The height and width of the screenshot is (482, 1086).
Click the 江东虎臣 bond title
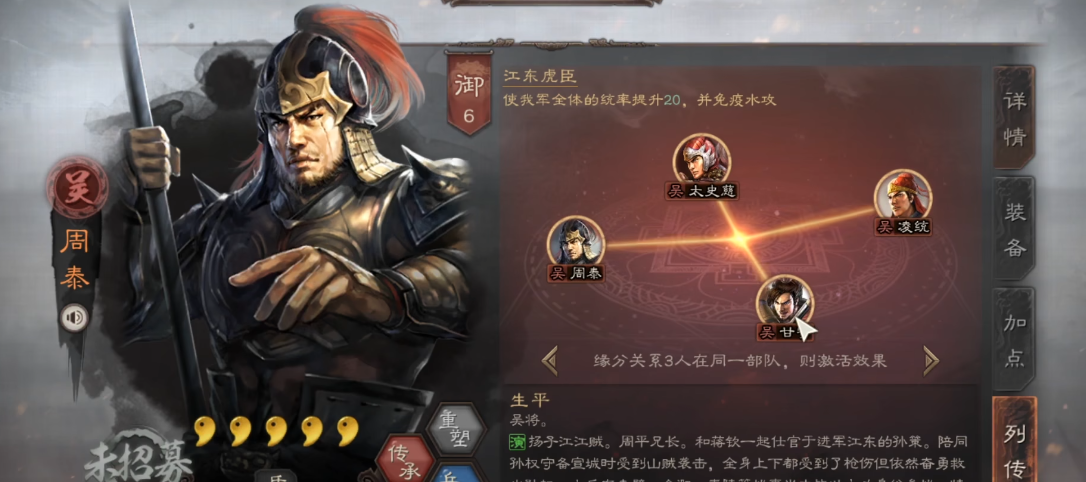point(540,76)
